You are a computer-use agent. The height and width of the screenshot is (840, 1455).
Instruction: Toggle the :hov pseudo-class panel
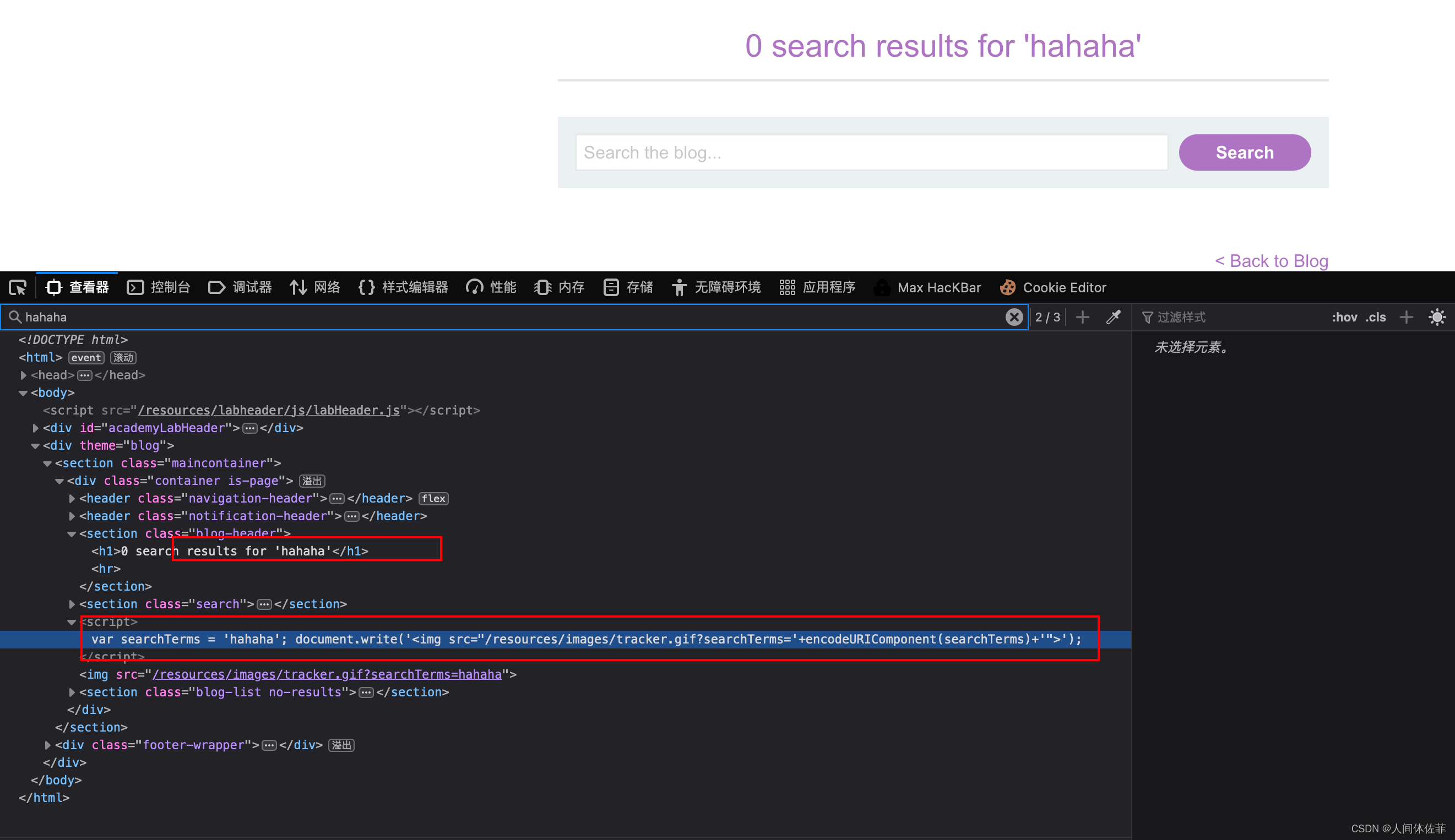1344,317
